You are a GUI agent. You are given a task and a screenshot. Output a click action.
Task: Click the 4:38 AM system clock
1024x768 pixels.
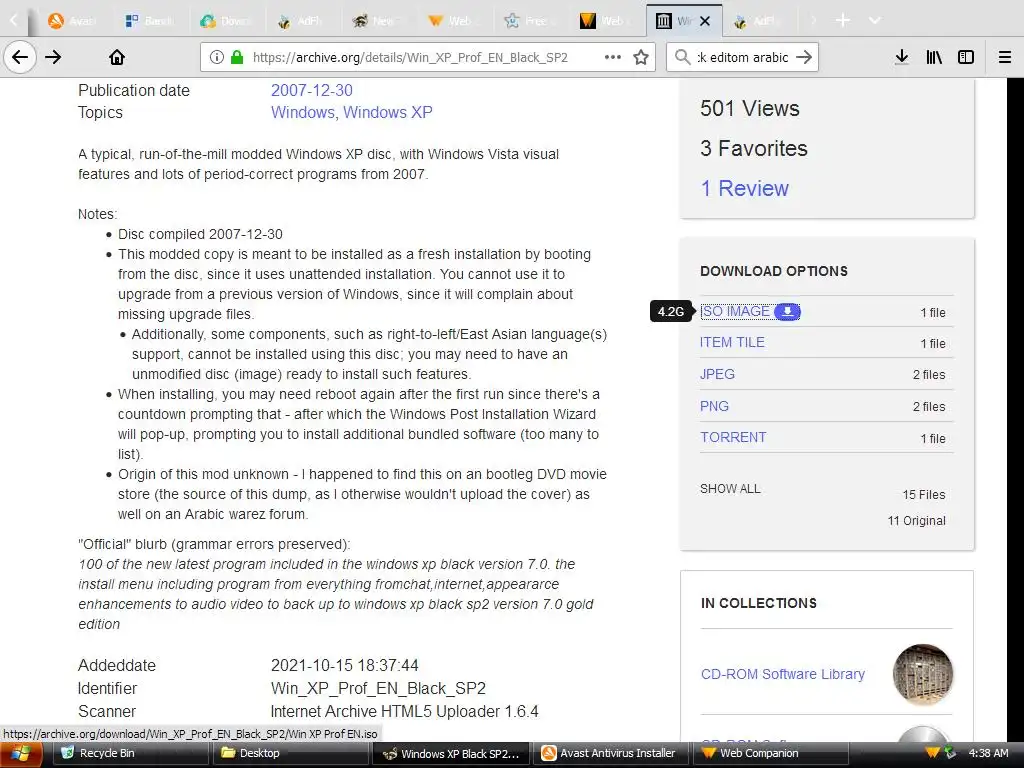point(988,753)
